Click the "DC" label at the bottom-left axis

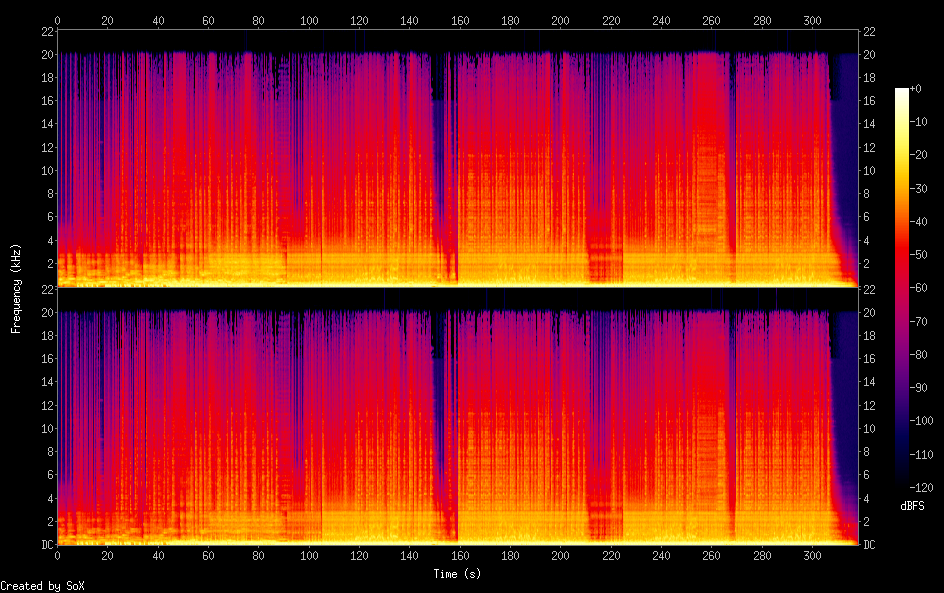(x=46, y=545)
